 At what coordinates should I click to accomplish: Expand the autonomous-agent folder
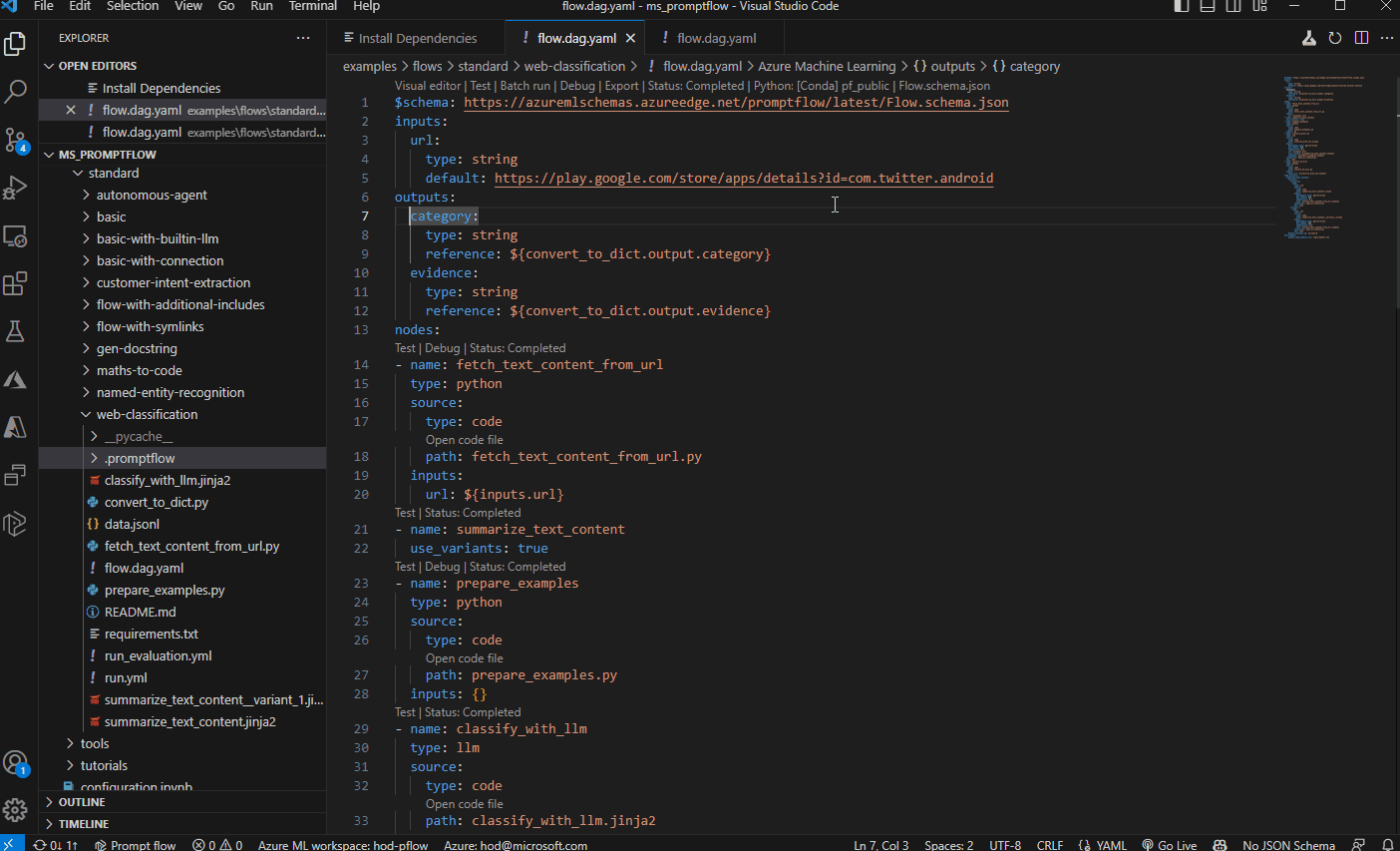tap(152, 195)
